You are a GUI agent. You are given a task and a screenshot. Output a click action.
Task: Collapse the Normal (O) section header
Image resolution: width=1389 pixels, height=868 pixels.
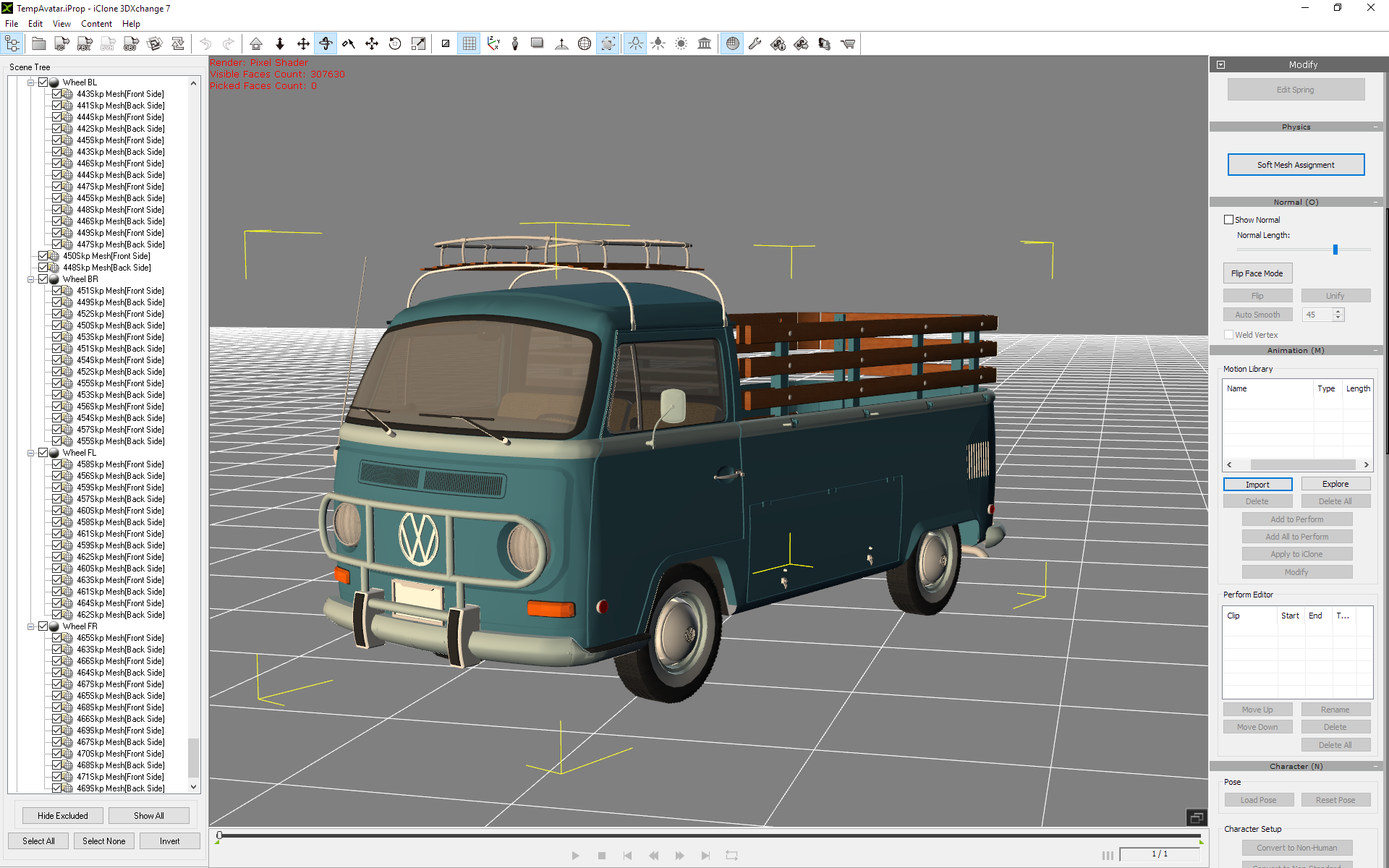click(x=1296, y=202)
